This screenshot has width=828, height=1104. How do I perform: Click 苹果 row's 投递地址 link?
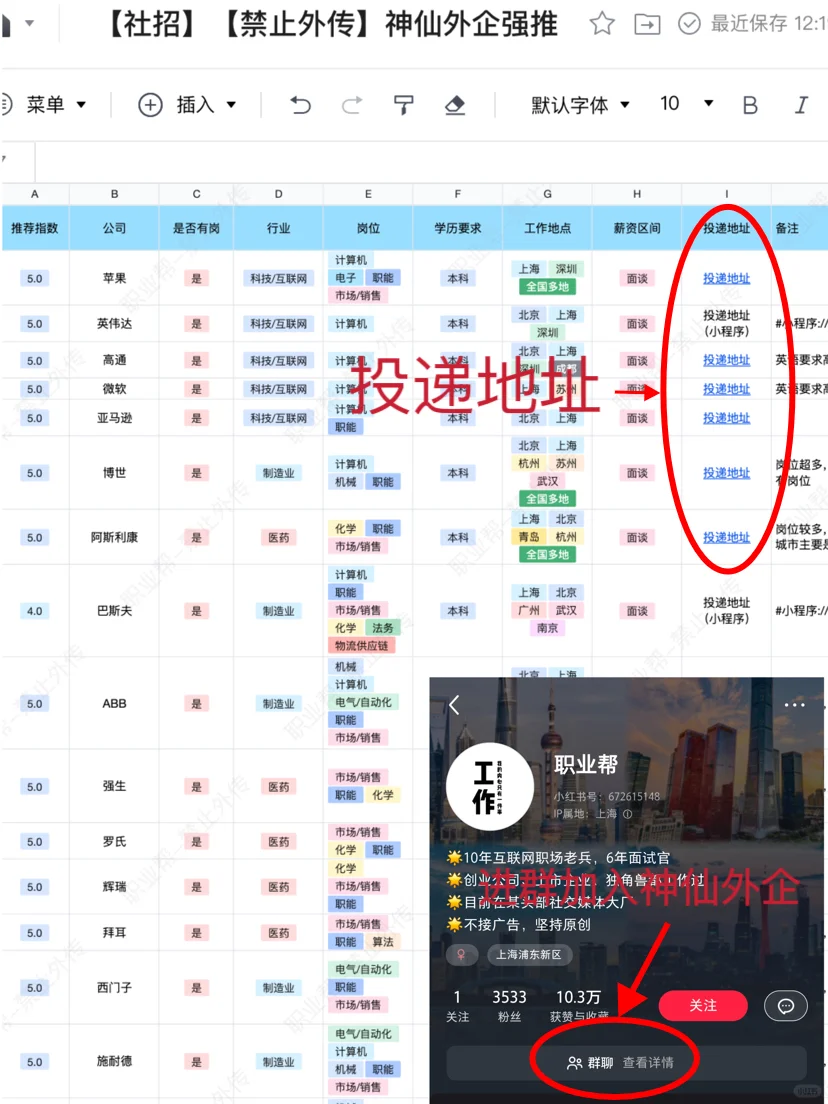725,277
